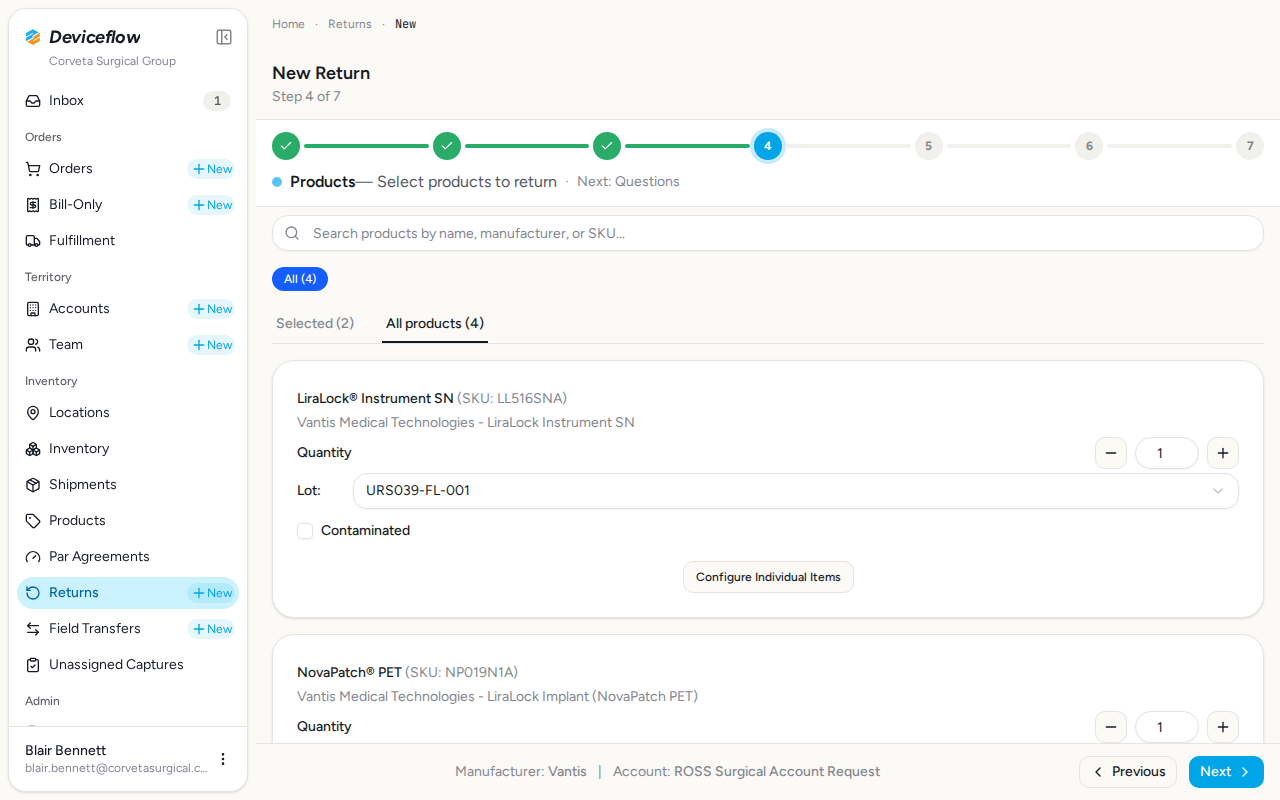This screenshot has height=800, width=1280.
Task: Open the Orders cart icon
Action: point(33,169)
